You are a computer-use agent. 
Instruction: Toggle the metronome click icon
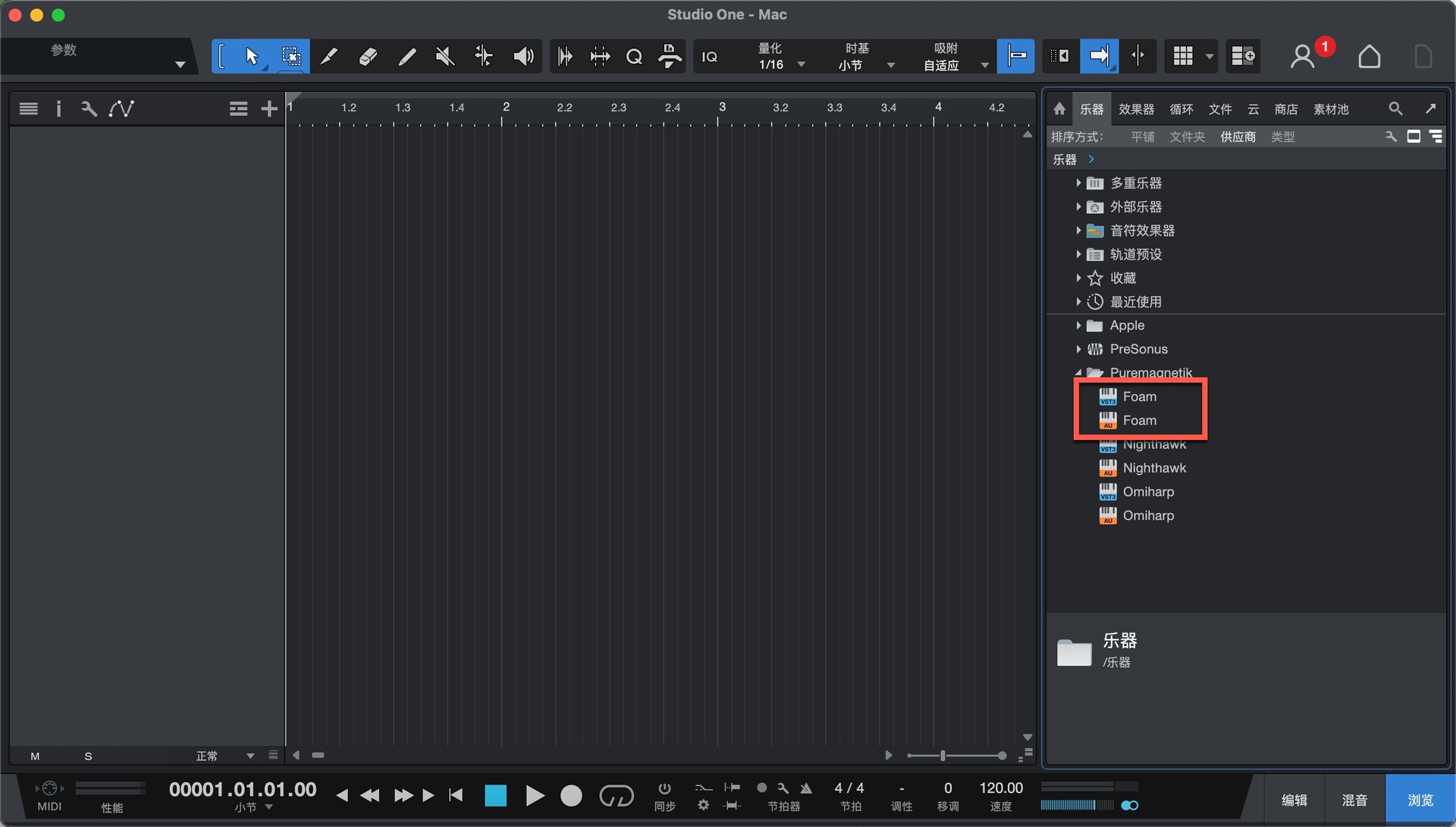[x=806, y=788]
